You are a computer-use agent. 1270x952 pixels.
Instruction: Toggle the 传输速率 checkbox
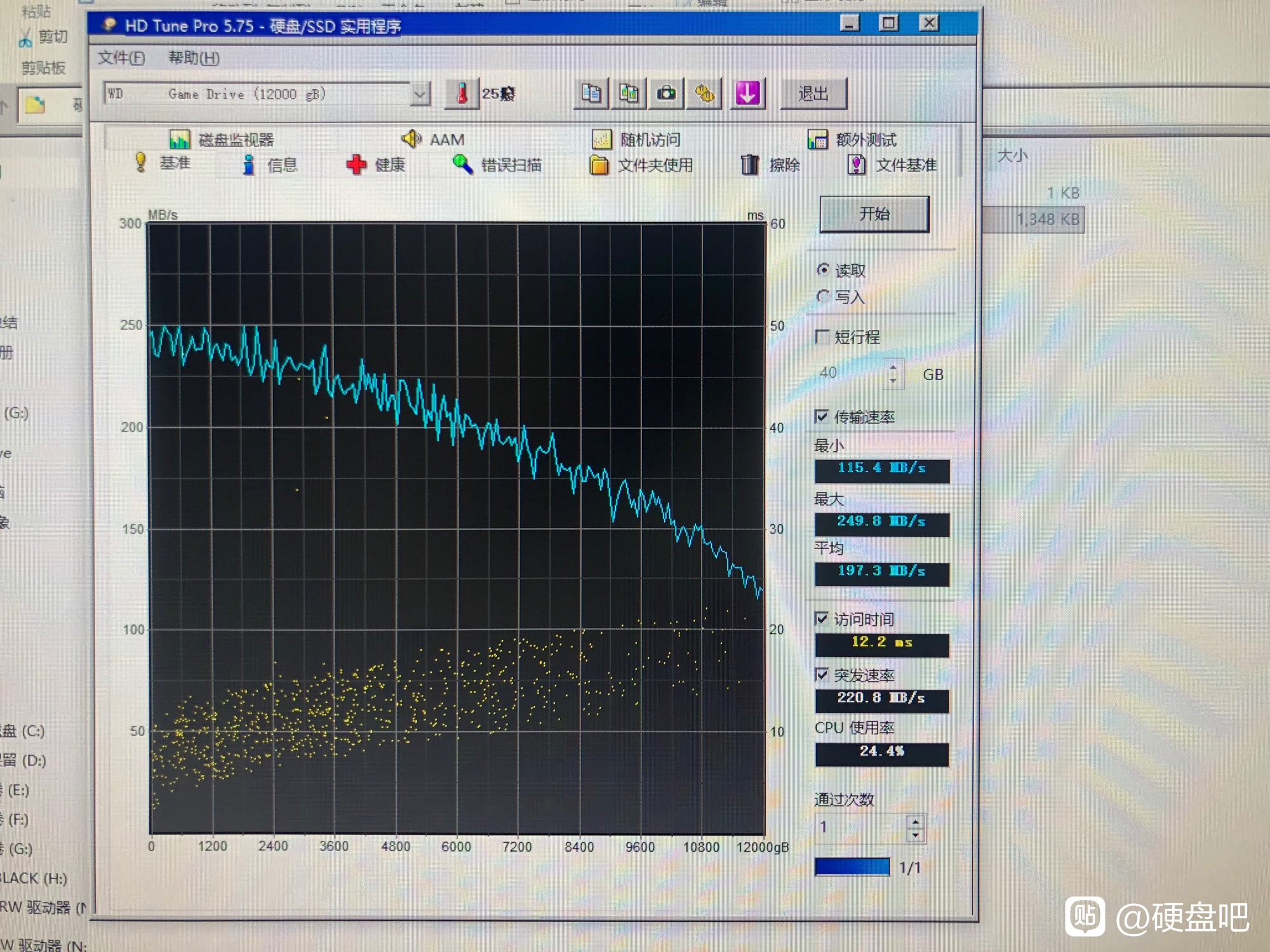coord(822,416)
